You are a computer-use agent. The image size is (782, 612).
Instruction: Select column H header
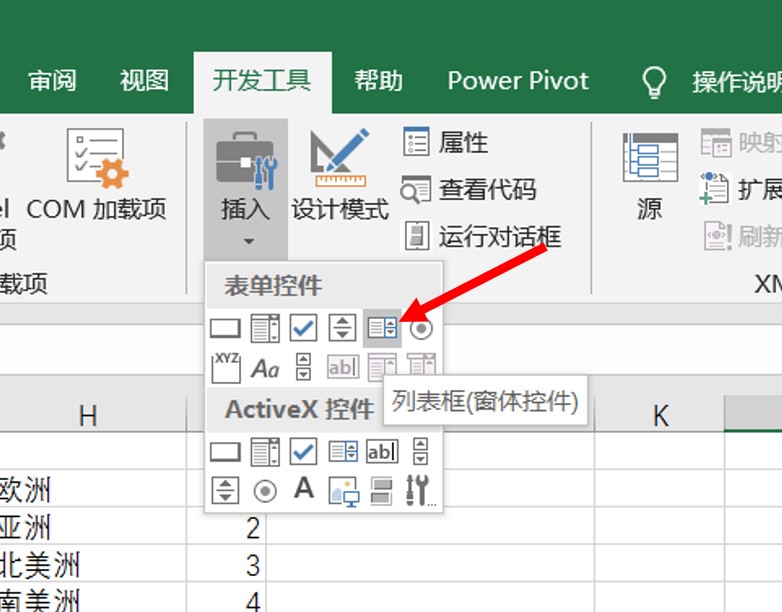click(x=89, y=415)
